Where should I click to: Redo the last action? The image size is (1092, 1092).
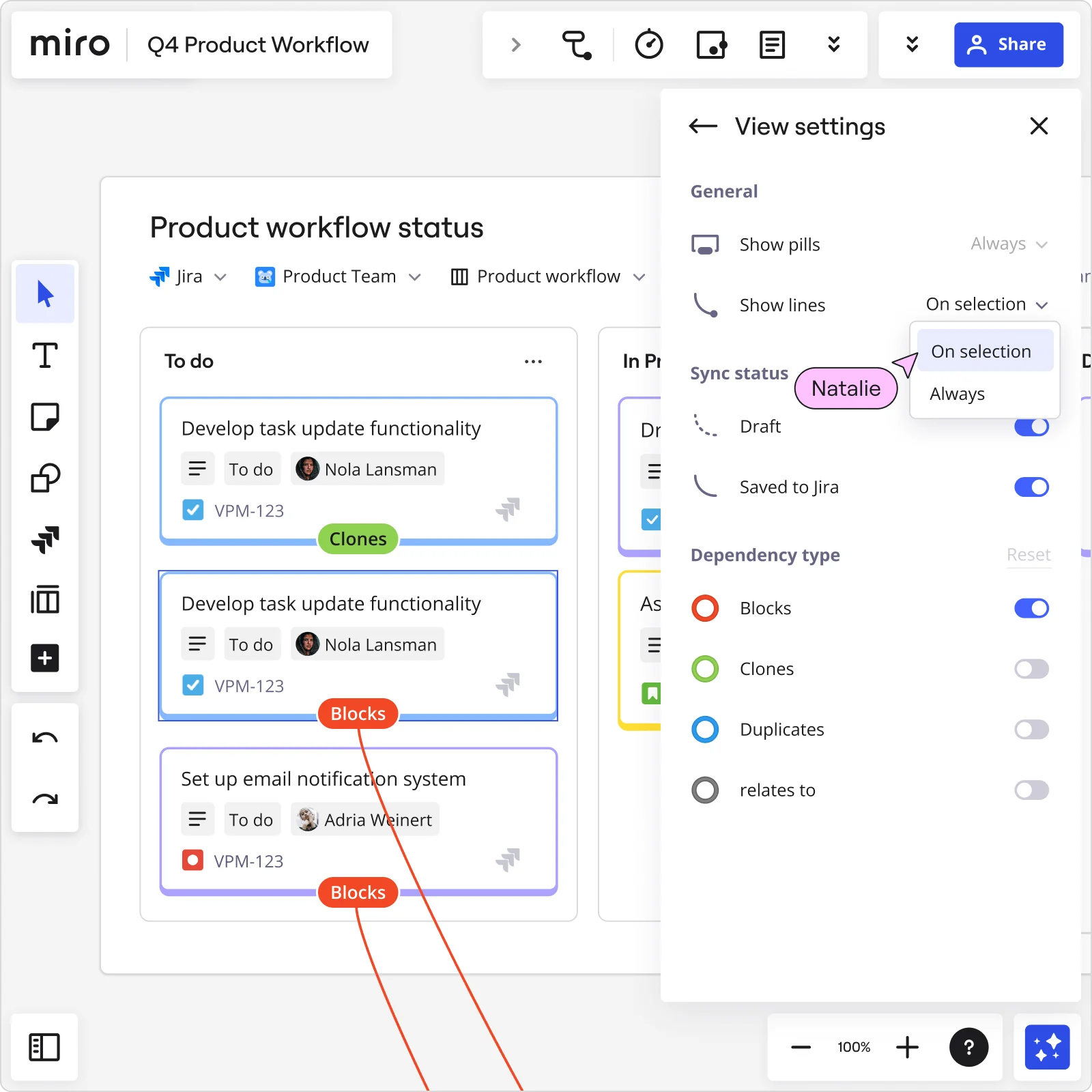[x=45, y=799]
